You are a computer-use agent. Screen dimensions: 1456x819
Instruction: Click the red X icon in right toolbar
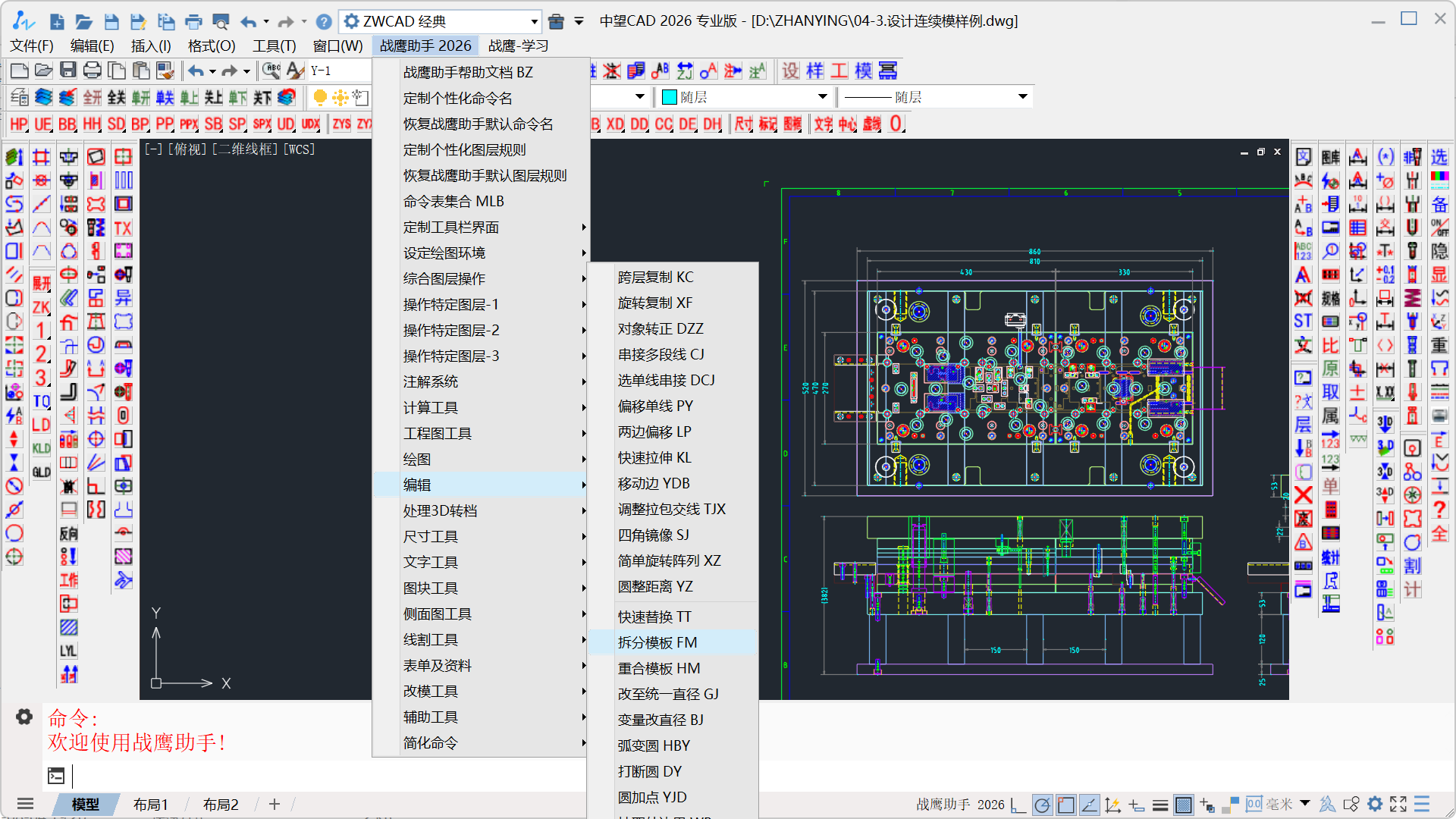pyautogui.click(x=1303, y=495)
